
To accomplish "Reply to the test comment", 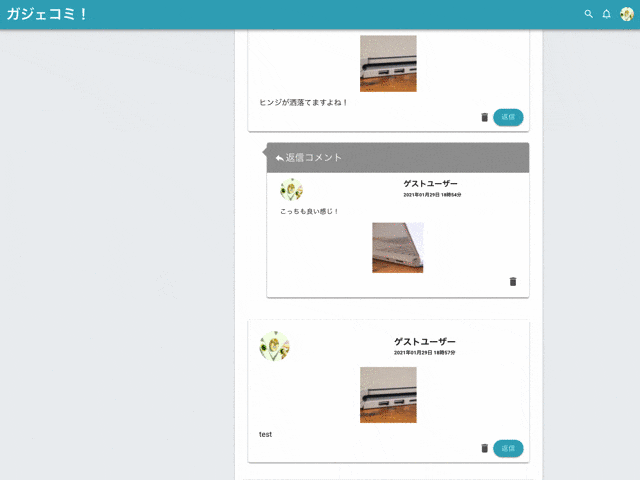I will click(x=508, y=448).
